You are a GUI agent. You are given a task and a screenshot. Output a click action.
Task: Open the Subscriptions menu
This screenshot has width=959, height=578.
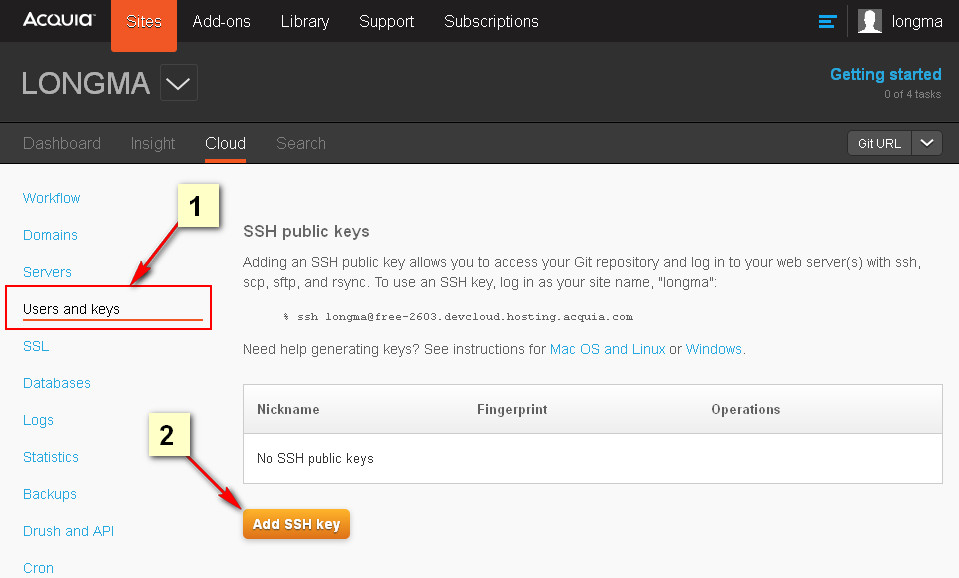pyautogui.click(x=491, y=22)
